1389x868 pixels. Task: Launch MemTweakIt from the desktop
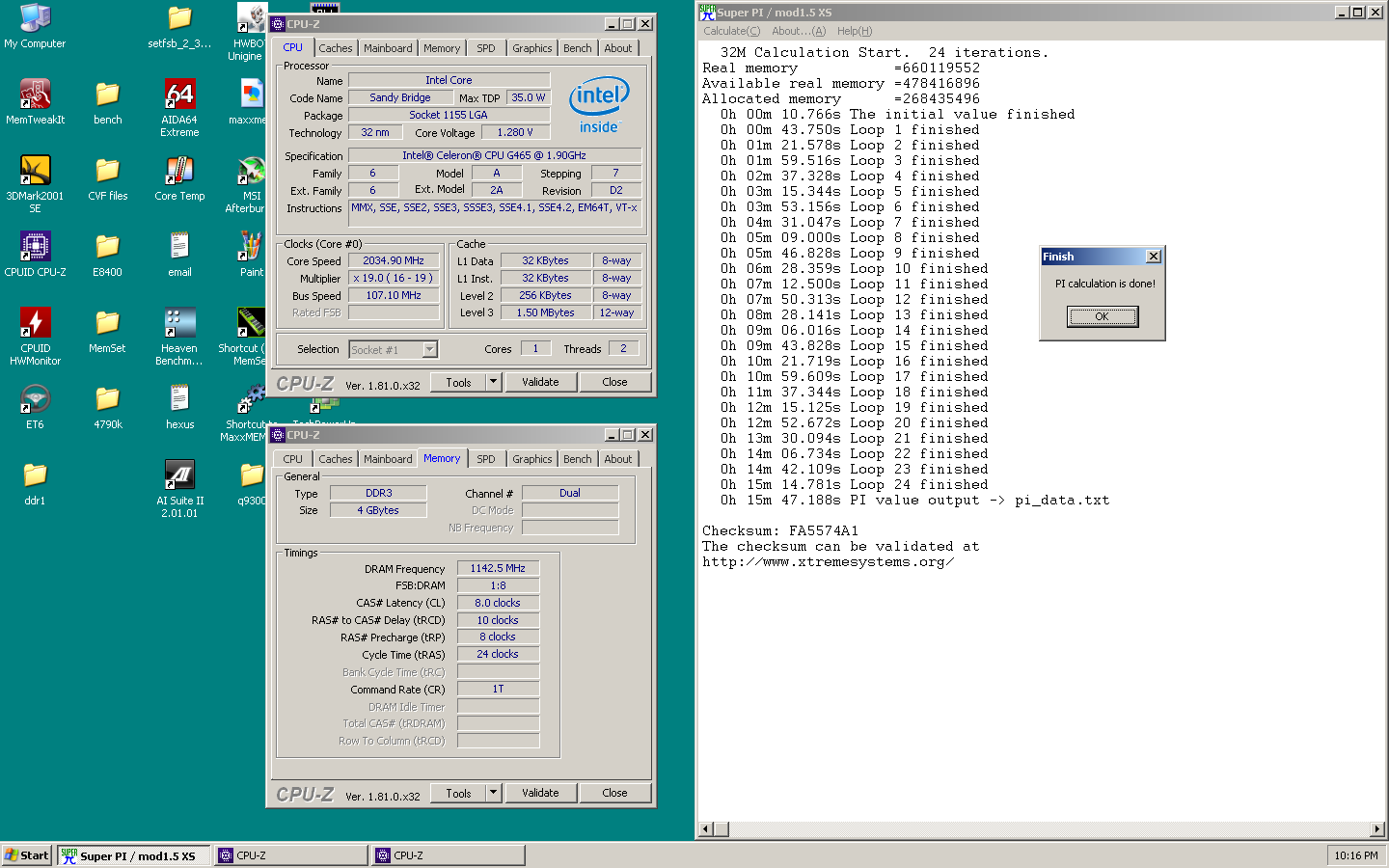click(35, 102)
